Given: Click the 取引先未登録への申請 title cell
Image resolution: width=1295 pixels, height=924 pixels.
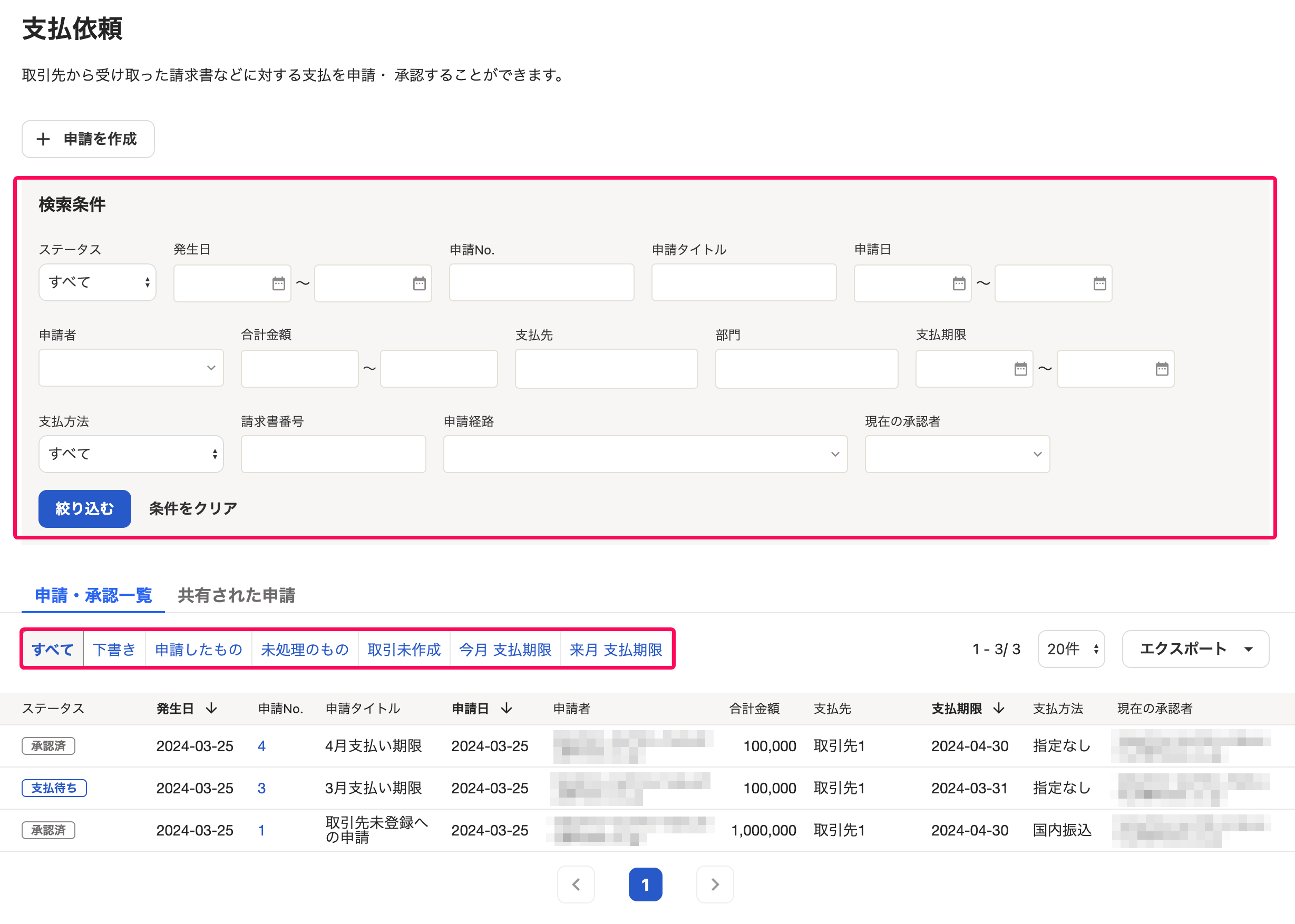Looking at the screenshot, I should click(x=376, y=830).
